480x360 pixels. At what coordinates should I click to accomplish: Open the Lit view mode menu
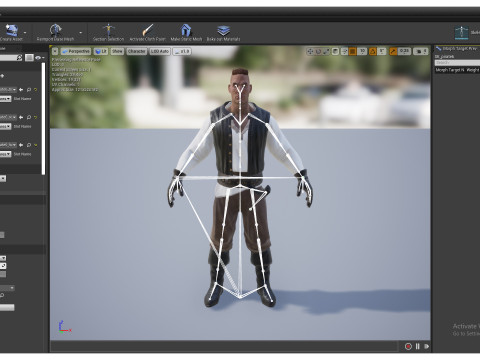point(101,51)
